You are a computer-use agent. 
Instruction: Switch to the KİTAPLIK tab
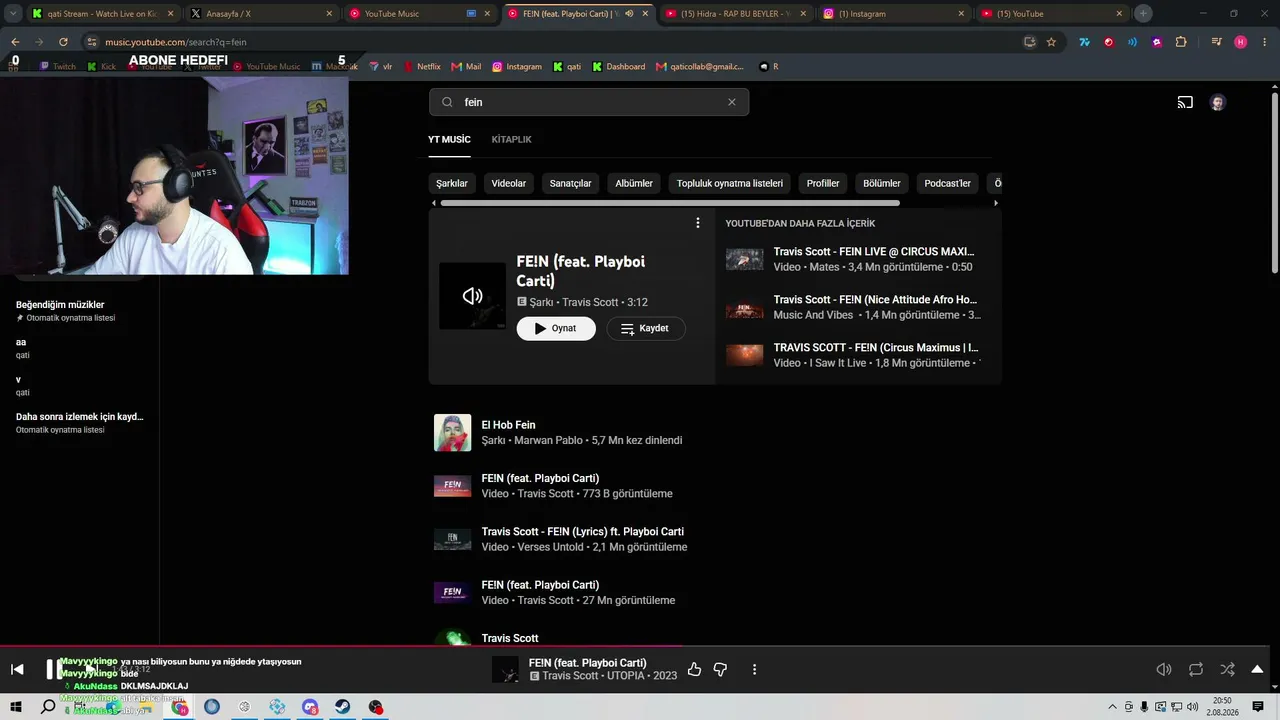(x=511, y=139)
